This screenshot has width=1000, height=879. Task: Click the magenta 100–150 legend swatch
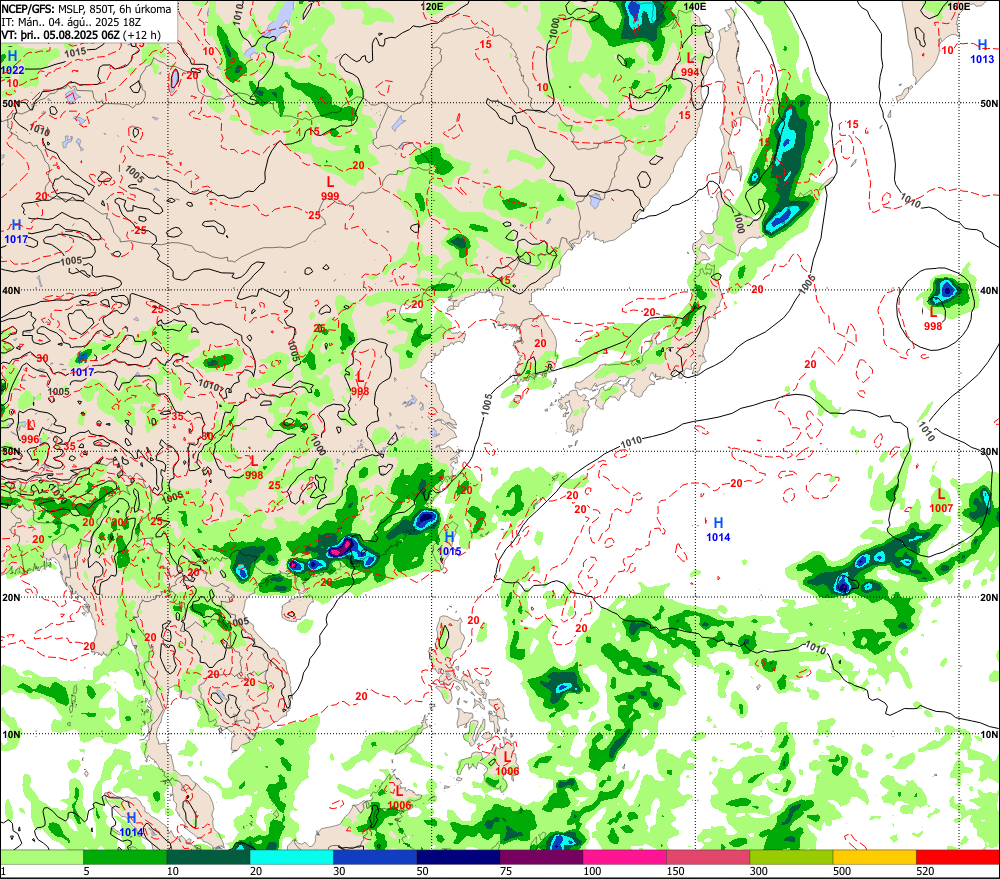pos(625,857)
